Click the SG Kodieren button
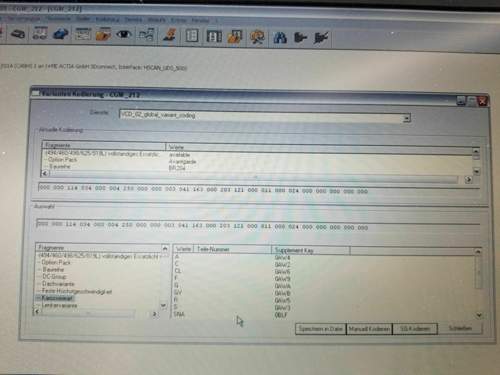 (x=415, y=329)
